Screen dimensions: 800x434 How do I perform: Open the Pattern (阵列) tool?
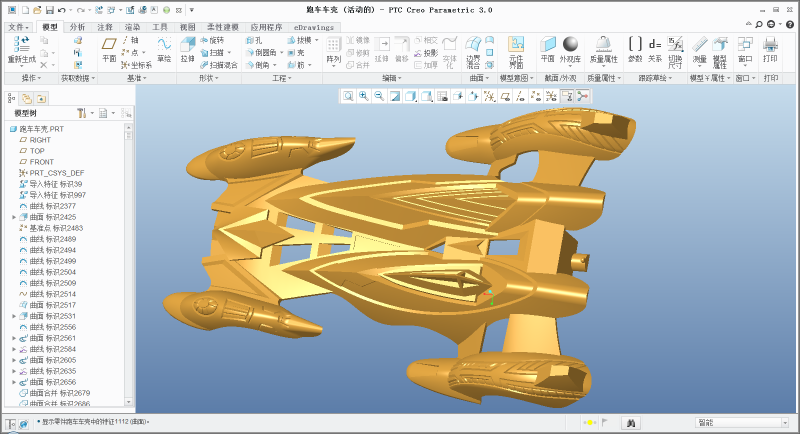(x=333, y=50)
